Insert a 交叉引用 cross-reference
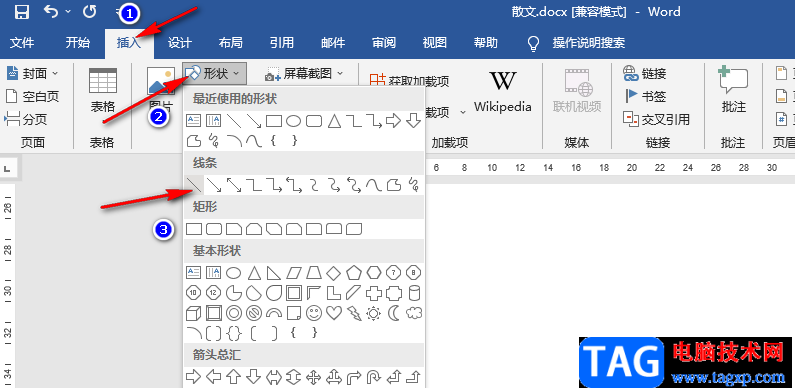 click(x=656, y=119)
